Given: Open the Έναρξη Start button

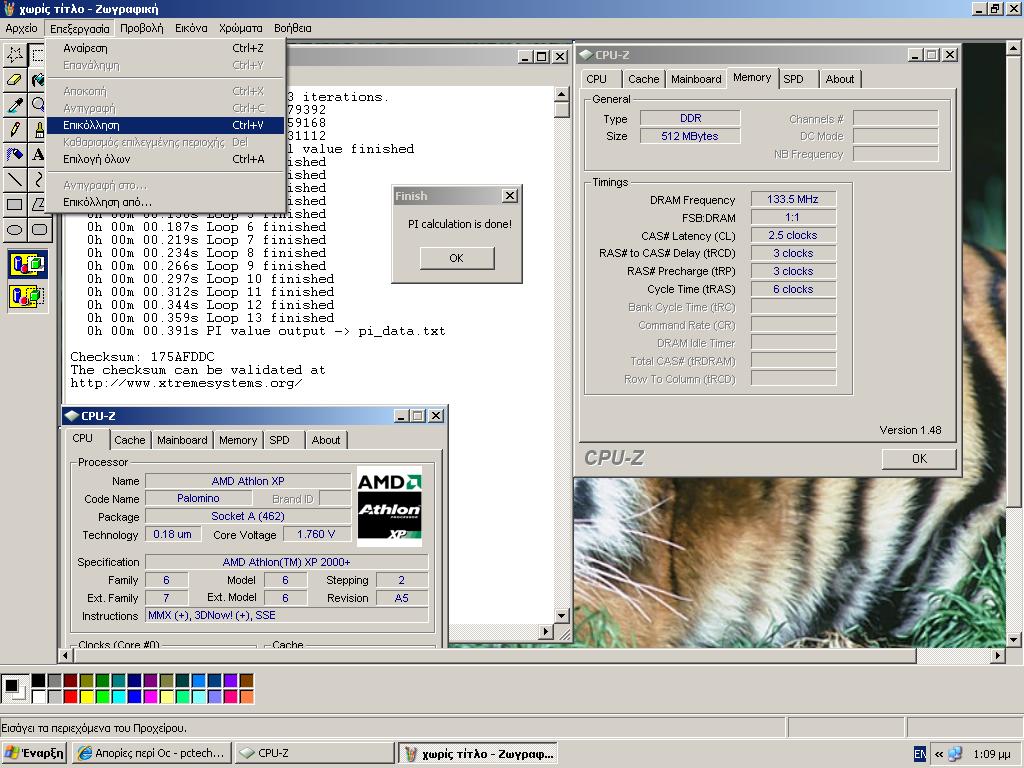Looking at the screenshot, I should (x=34, y=753).
